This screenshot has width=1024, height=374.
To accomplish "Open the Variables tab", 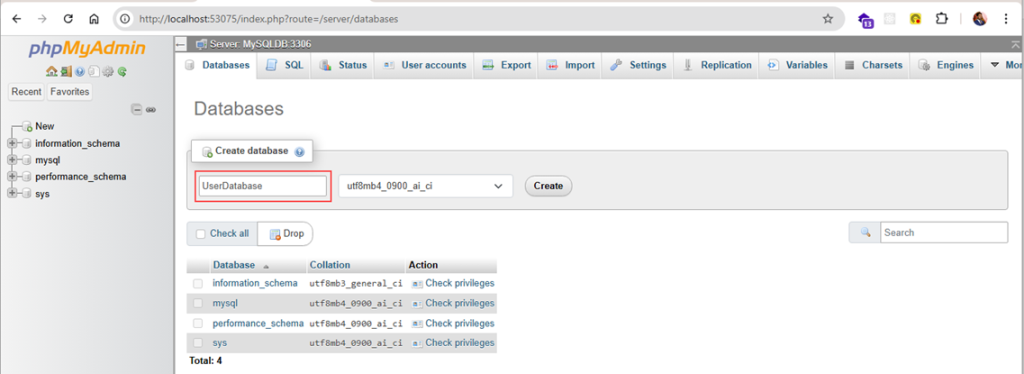I will coord(797,65).
